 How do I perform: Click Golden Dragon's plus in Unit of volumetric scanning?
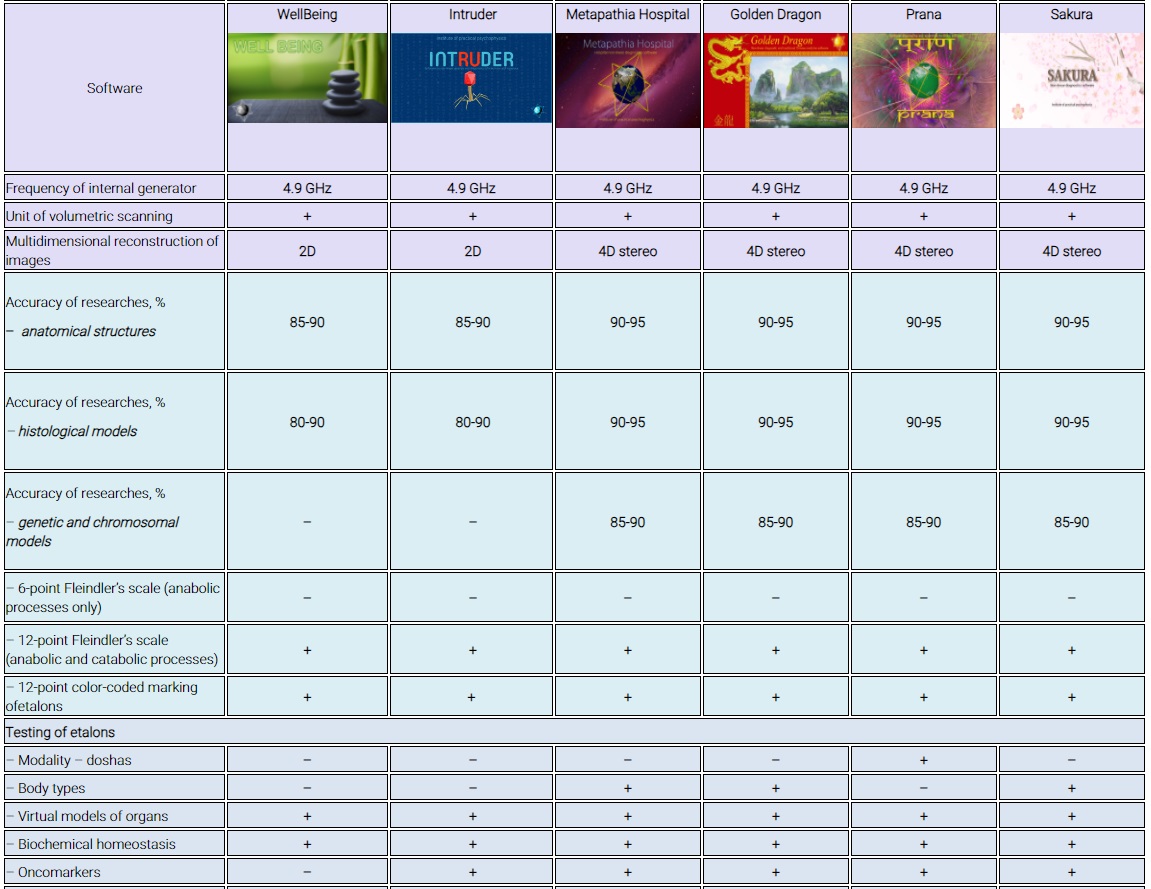(776, 217)
